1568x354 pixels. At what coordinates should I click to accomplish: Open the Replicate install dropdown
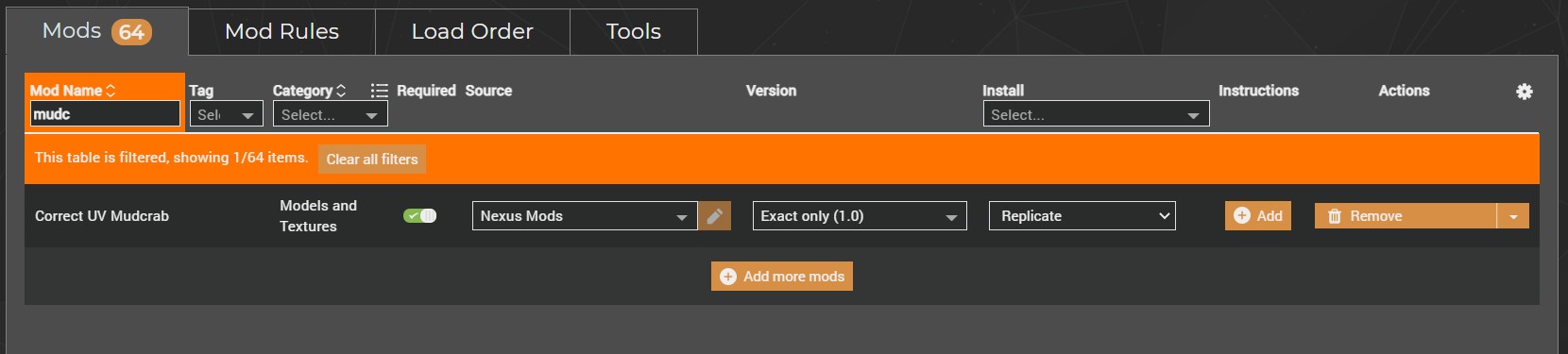tap(1082, 216)
